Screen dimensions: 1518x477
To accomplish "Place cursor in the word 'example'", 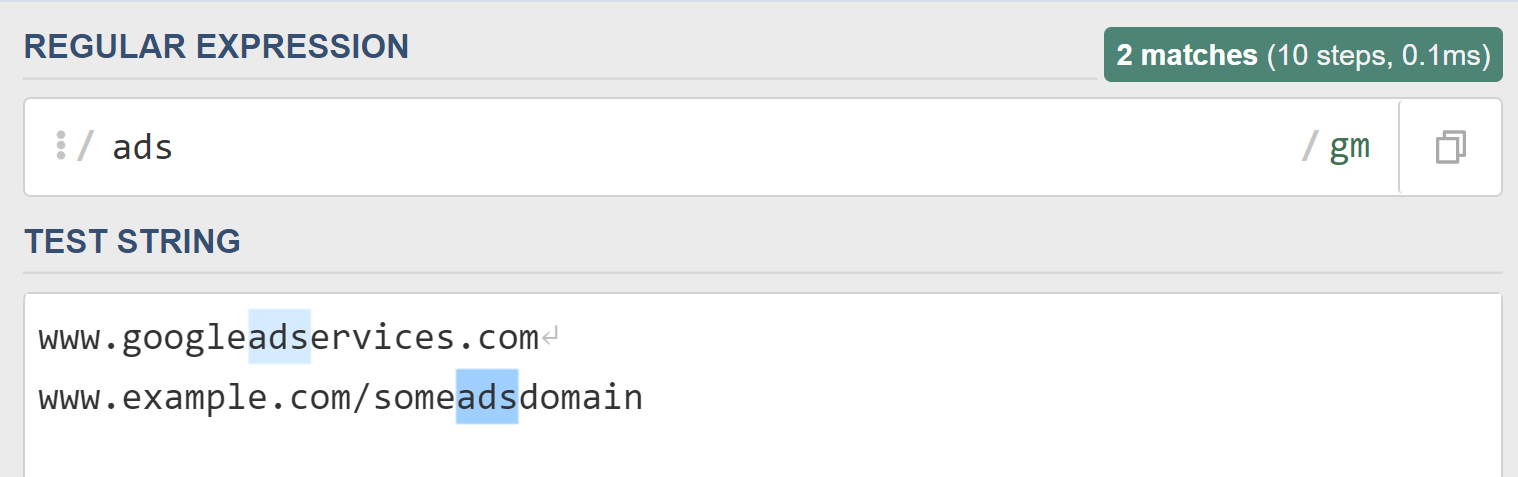I will click(x=196, y=398).
